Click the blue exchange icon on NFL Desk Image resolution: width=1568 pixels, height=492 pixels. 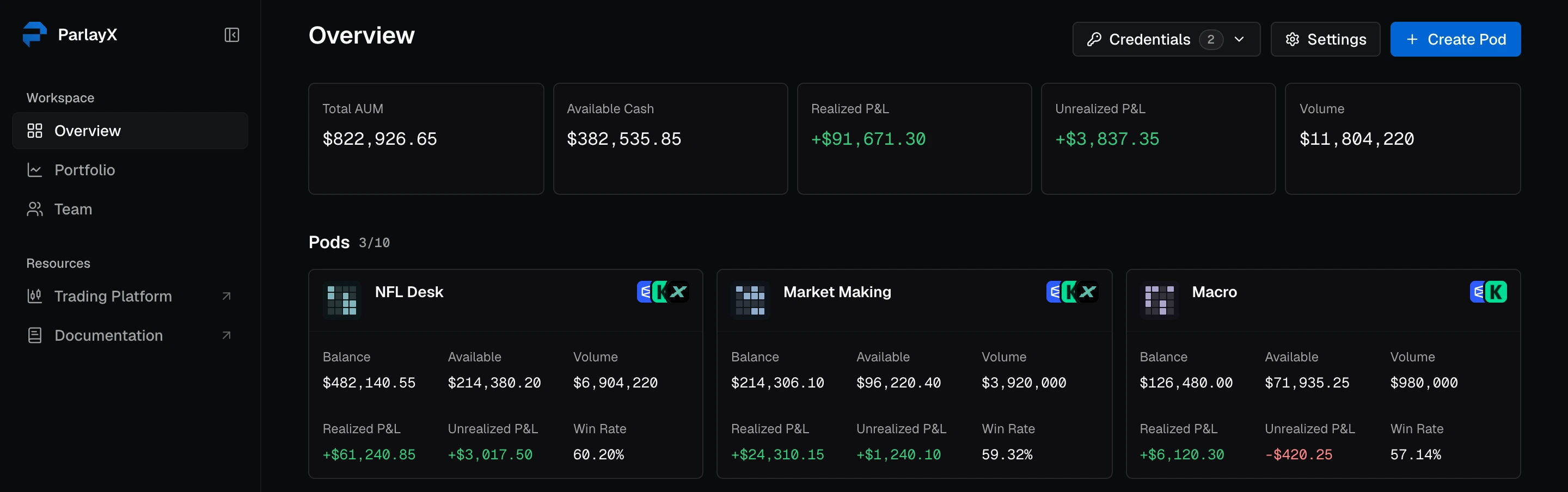[x=645, y=292]
